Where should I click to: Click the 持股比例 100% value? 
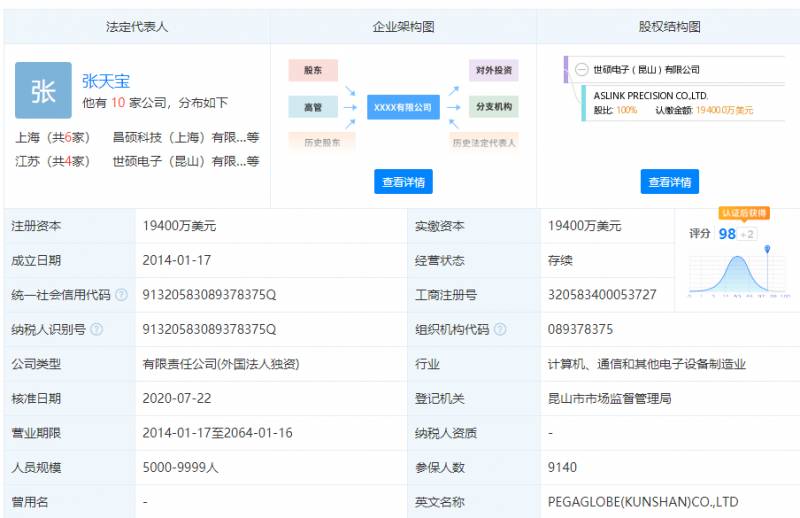click(x=627, y=110)
